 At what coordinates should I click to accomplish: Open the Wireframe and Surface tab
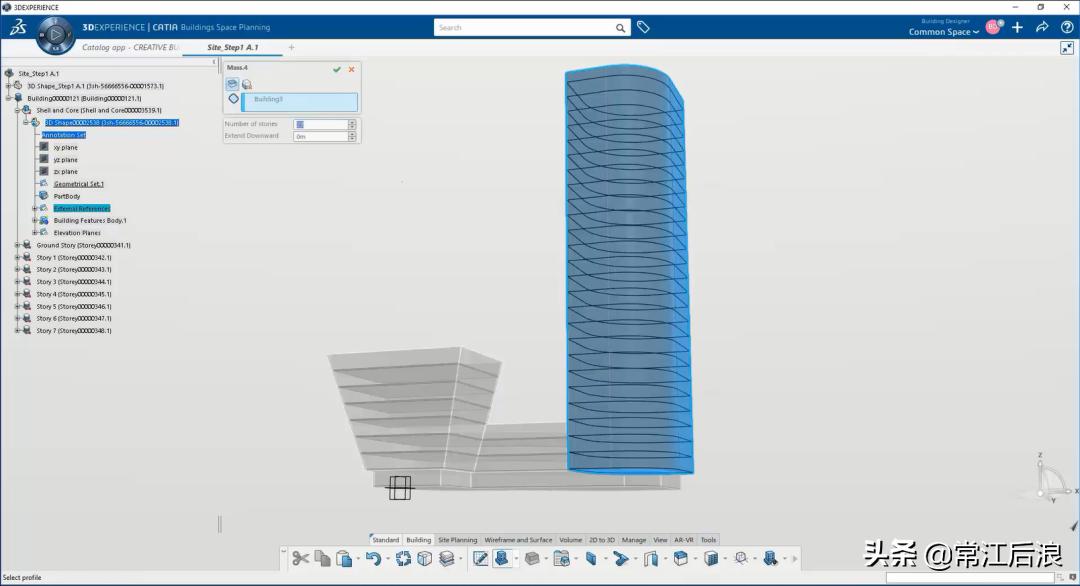point(518,539)
